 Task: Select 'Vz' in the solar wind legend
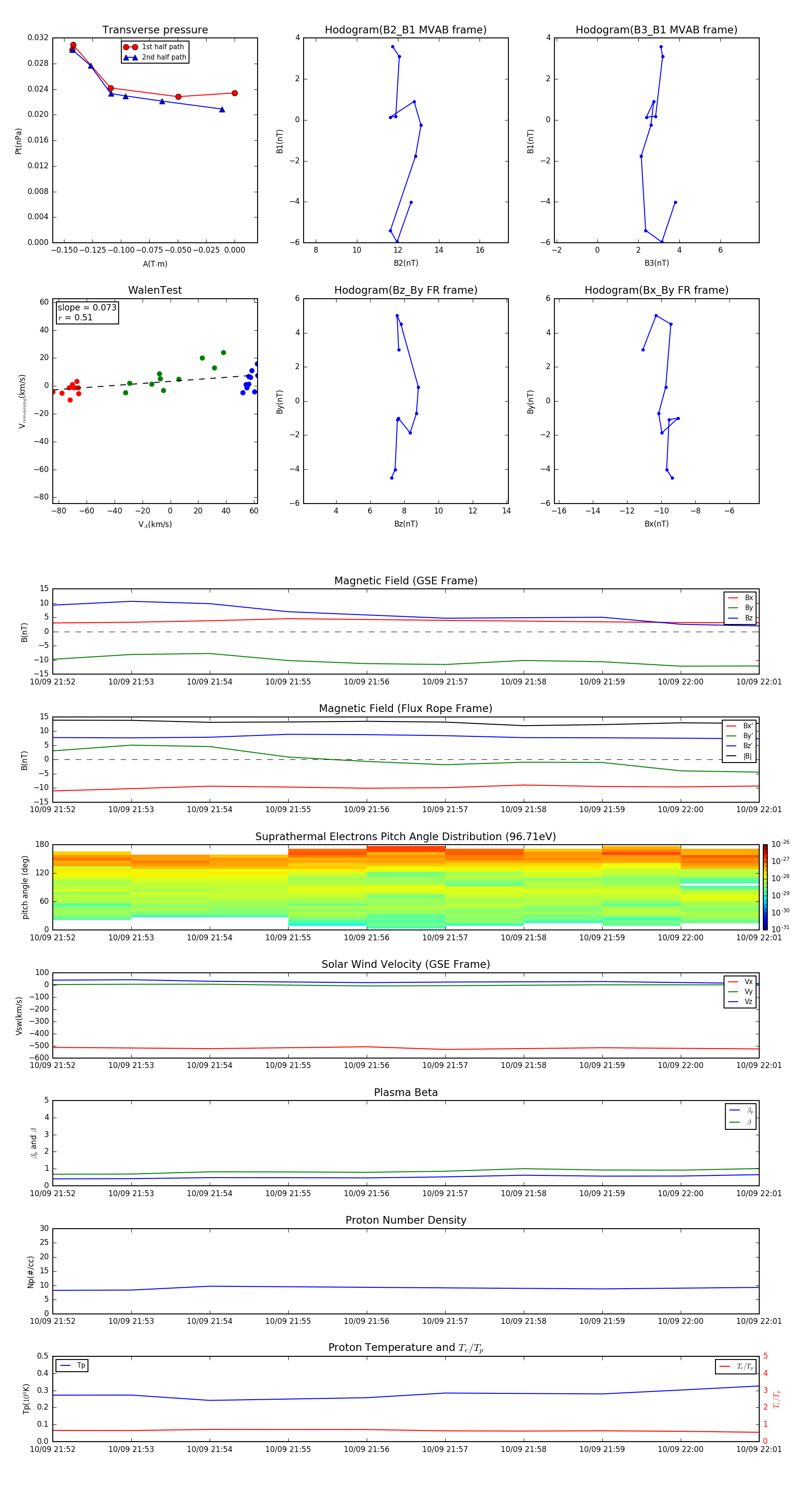coord(740,1002)
